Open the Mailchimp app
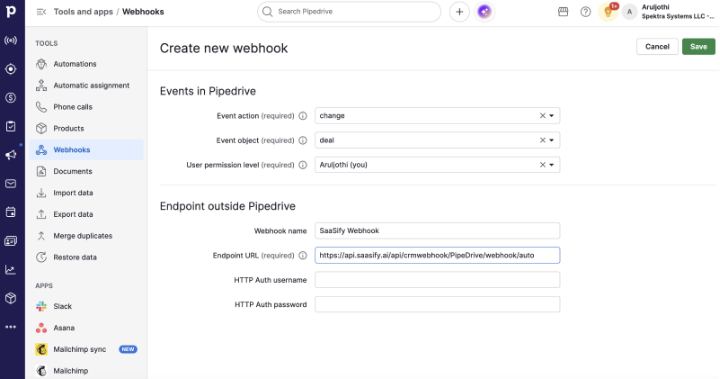The width and height of the screenshot is (720, 379). point(86,371)
